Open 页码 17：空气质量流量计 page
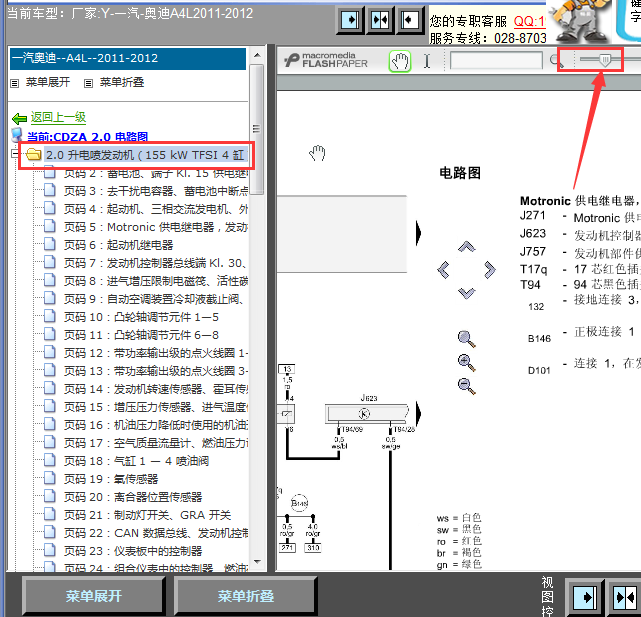641x617 pixels. (157, 443)
